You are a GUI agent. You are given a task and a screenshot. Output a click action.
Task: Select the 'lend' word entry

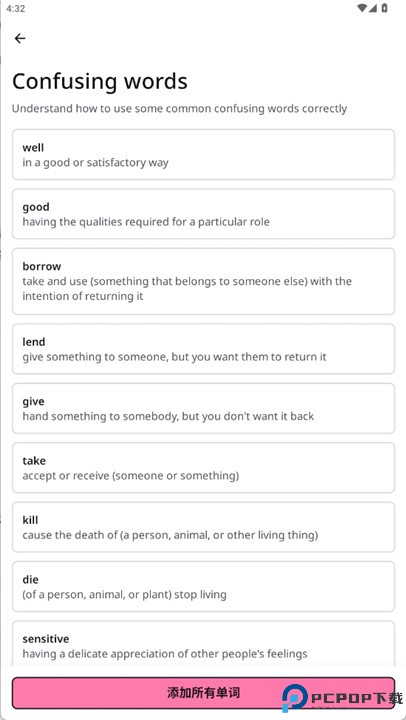pyautogui.click(x=203, y=349)
